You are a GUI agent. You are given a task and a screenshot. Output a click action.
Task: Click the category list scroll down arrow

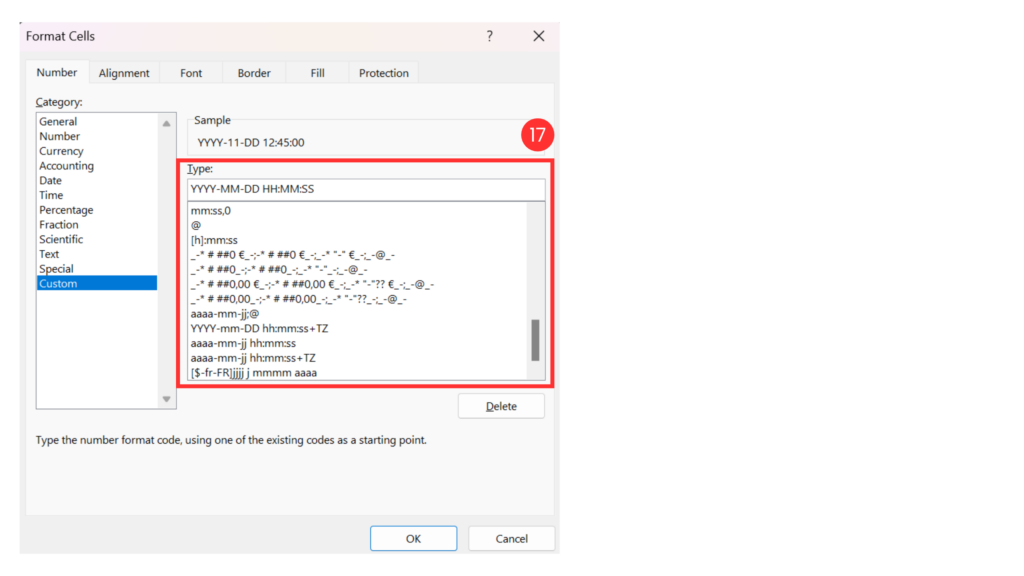167,399
